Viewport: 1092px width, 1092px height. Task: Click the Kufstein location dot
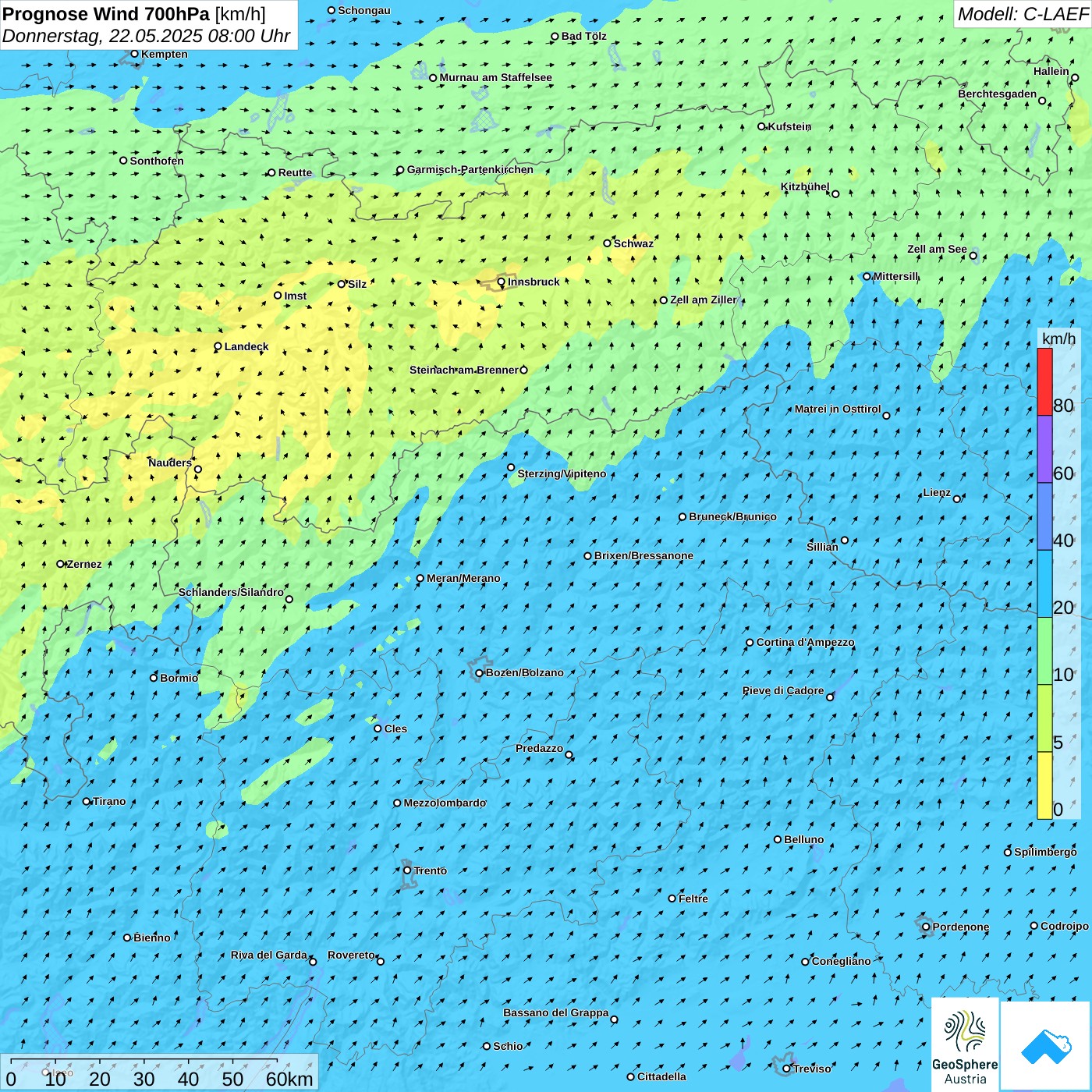(x=762, y=126)
